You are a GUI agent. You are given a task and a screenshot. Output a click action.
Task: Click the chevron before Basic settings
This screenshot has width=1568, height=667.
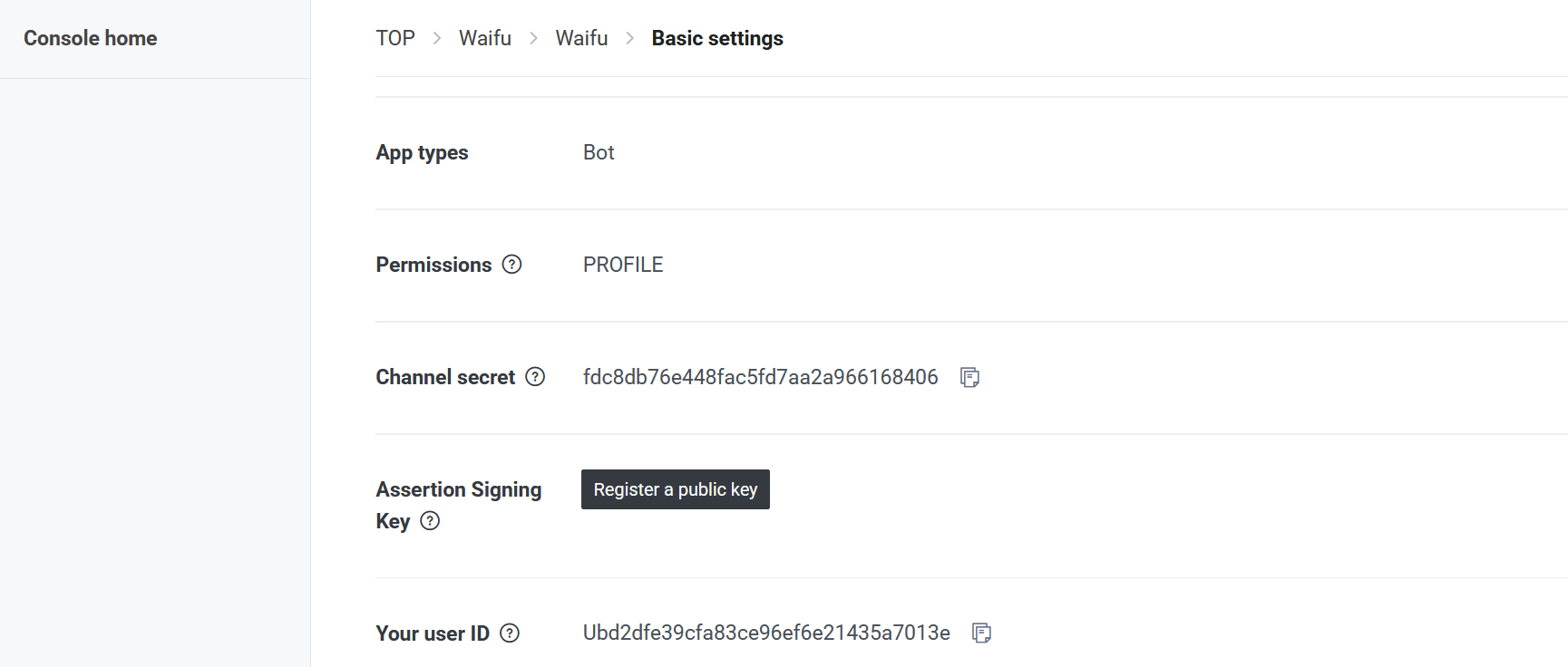point(630,38)
